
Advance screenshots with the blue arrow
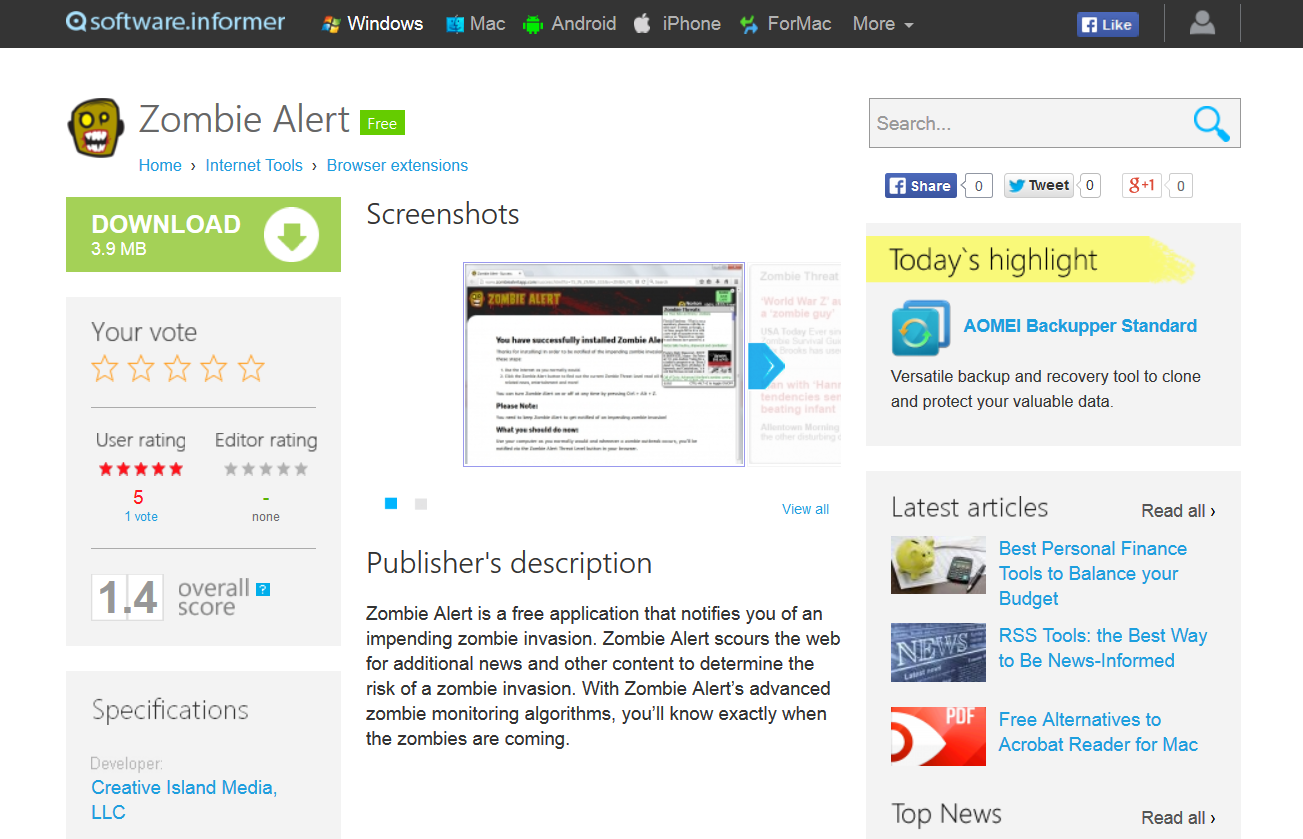pyautogui.click(x=767, y=366)
